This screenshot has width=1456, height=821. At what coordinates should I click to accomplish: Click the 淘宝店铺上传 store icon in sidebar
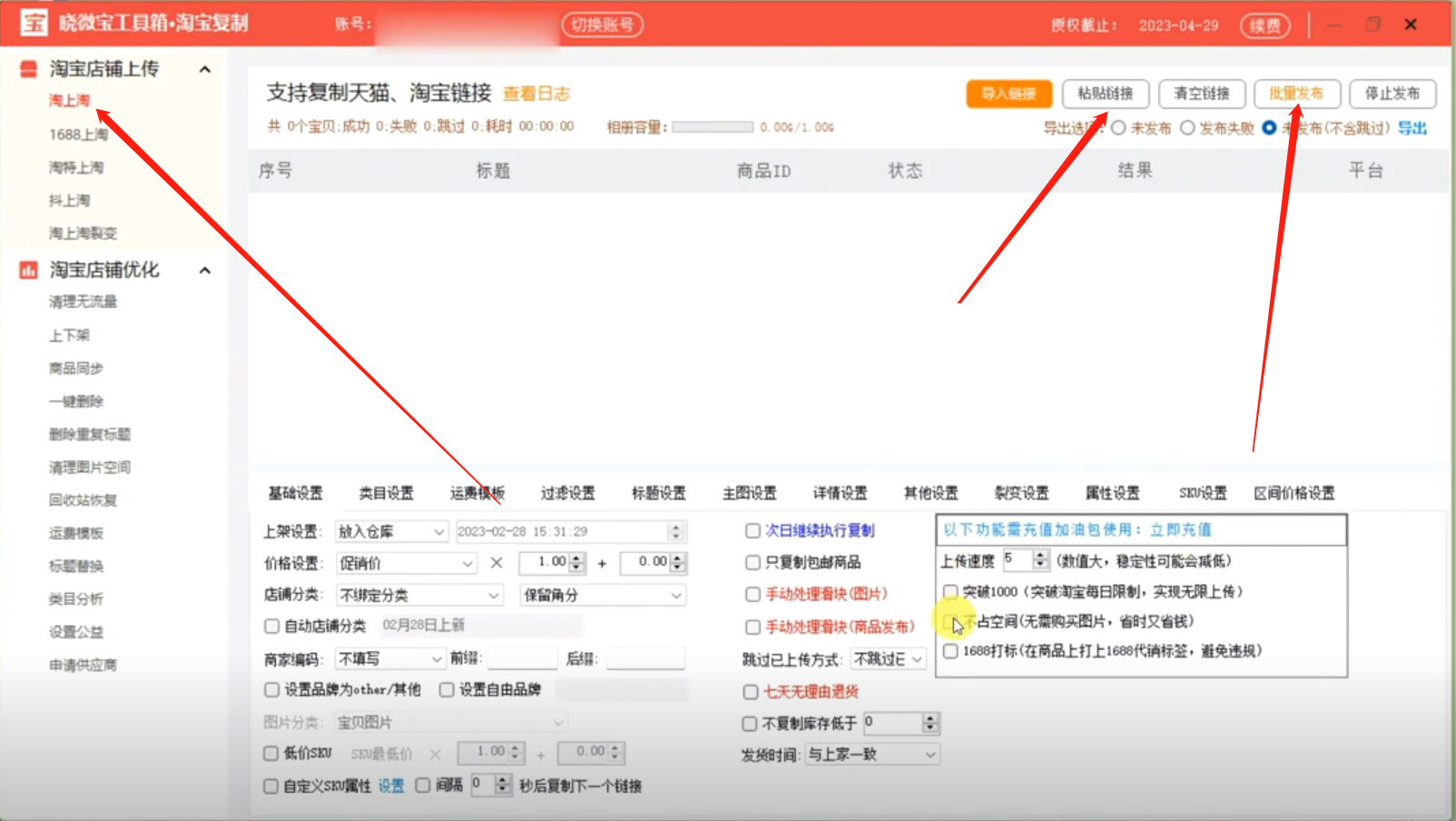28,69
